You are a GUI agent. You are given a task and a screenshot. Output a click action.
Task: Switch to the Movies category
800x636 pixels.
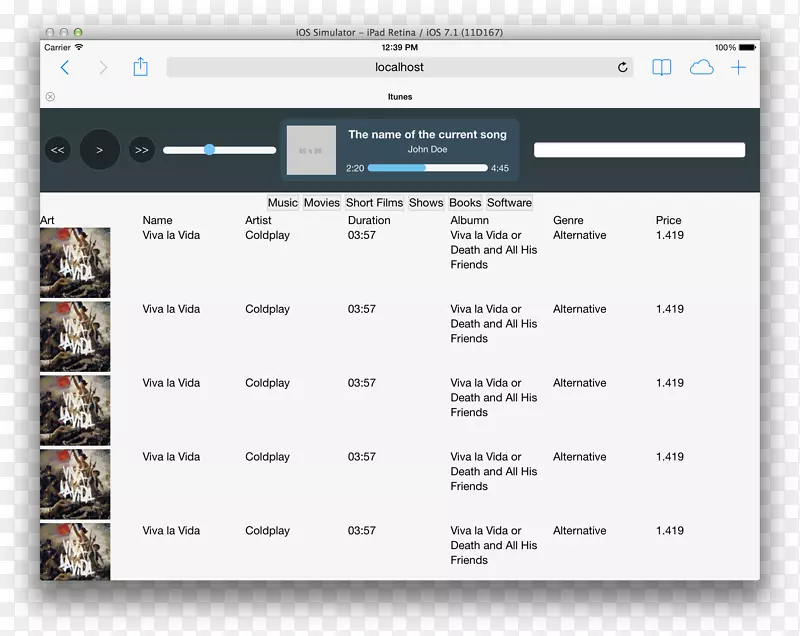pyautogui.click(x=322, y=203)
